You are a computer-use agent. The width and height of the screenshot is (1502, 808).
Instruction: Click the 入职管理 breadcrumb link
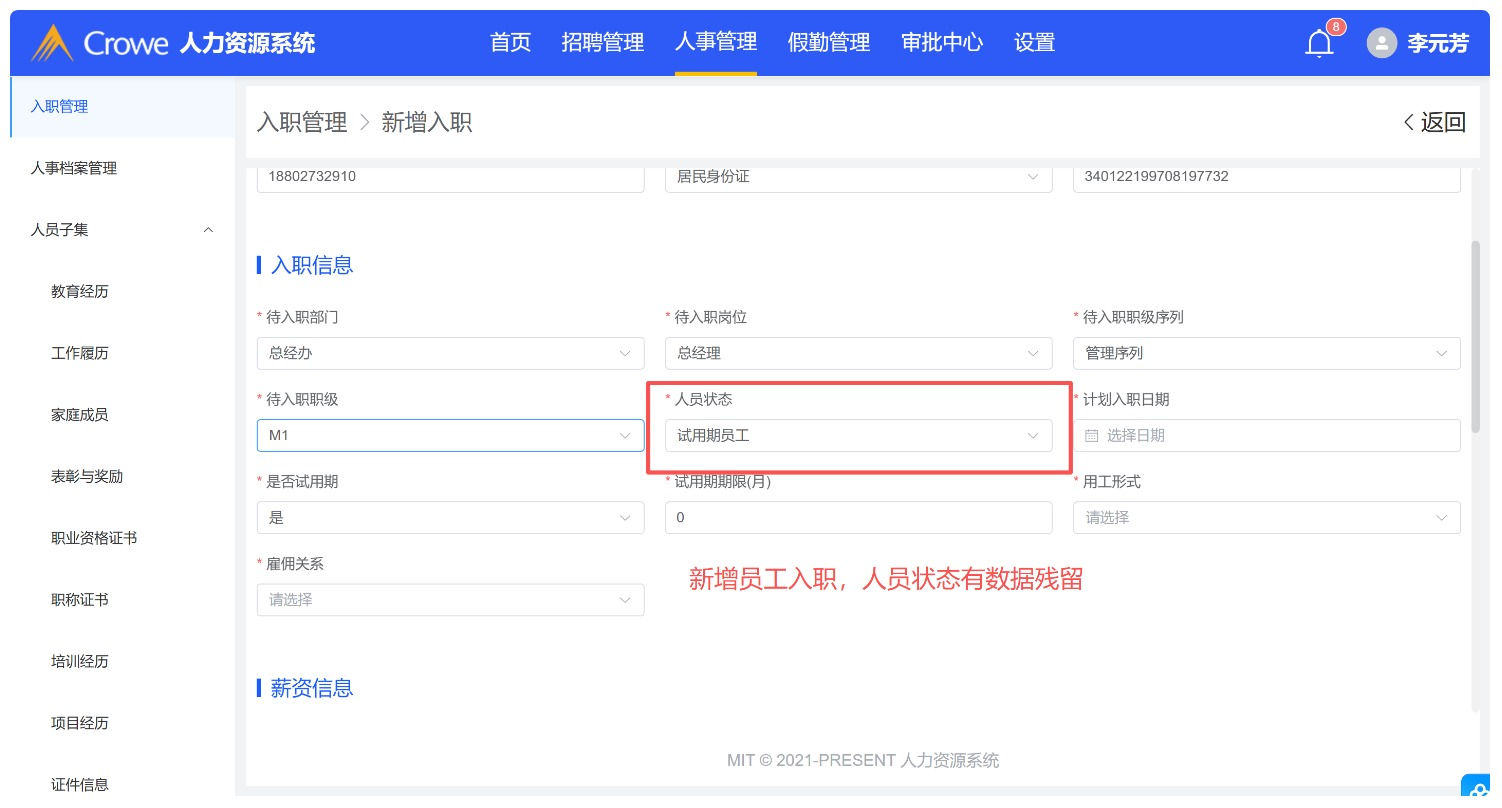pyautogui.click(x=302, y=123)
